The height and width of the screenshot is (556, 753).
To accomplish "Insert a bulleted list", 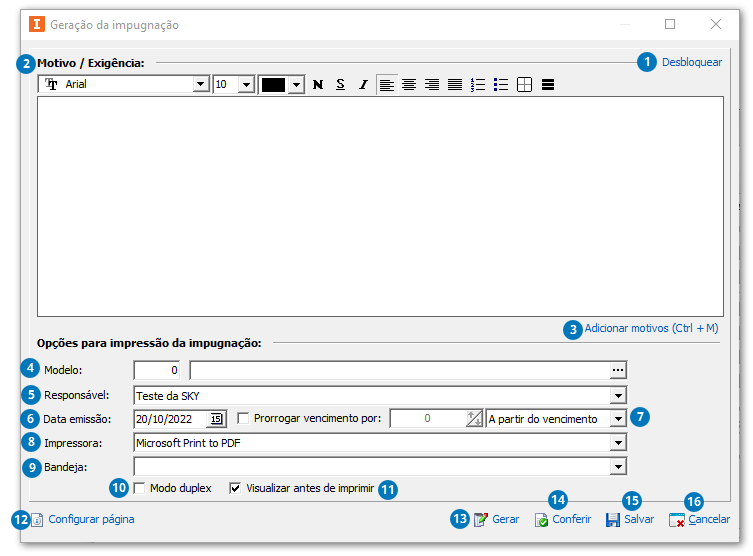I will pyautogui.click(x=501, y=85).
